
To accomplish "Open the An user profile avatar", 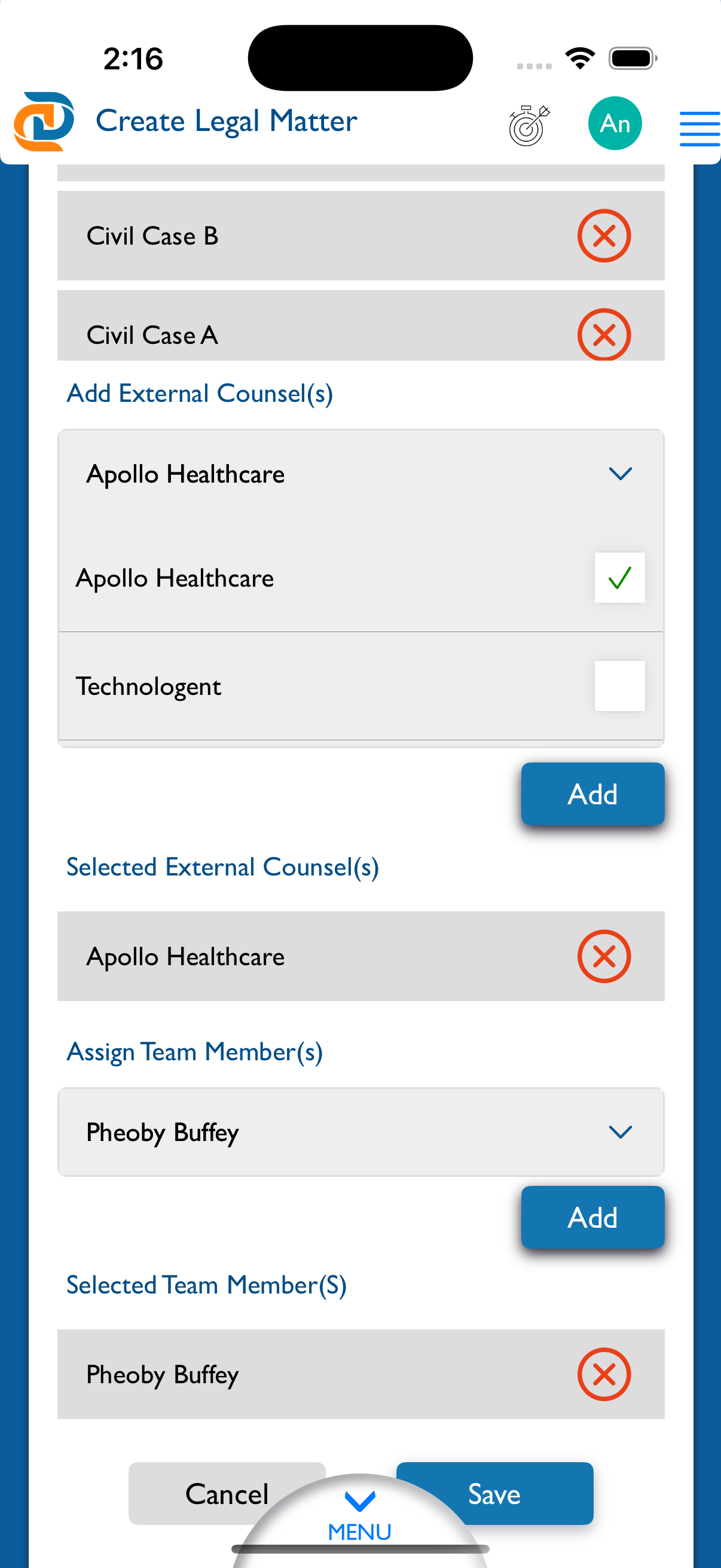I will 615,124.
